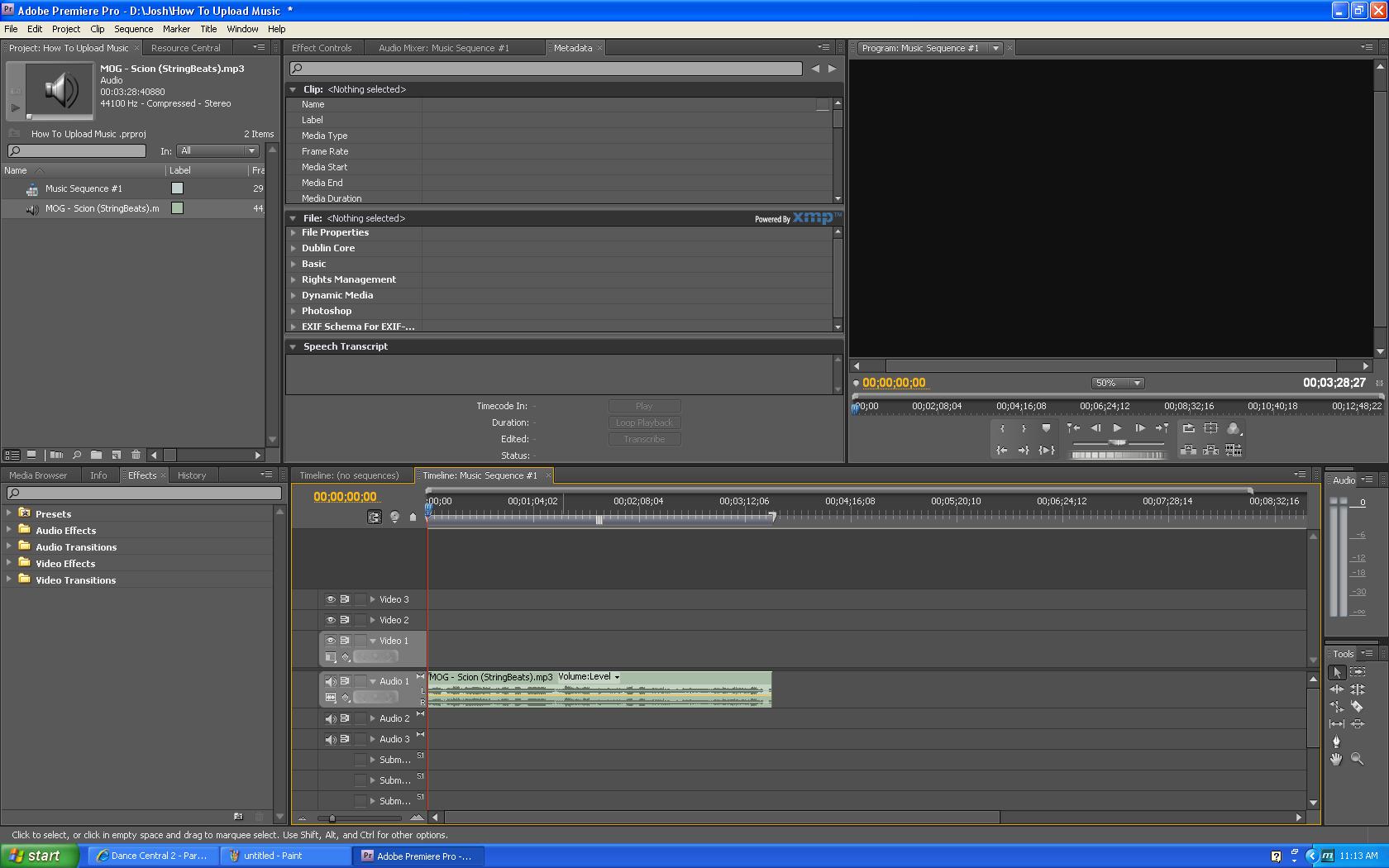Choose the Ripple Edit tool
The width and height of the screenshot is (1389, 868).
1337,689
